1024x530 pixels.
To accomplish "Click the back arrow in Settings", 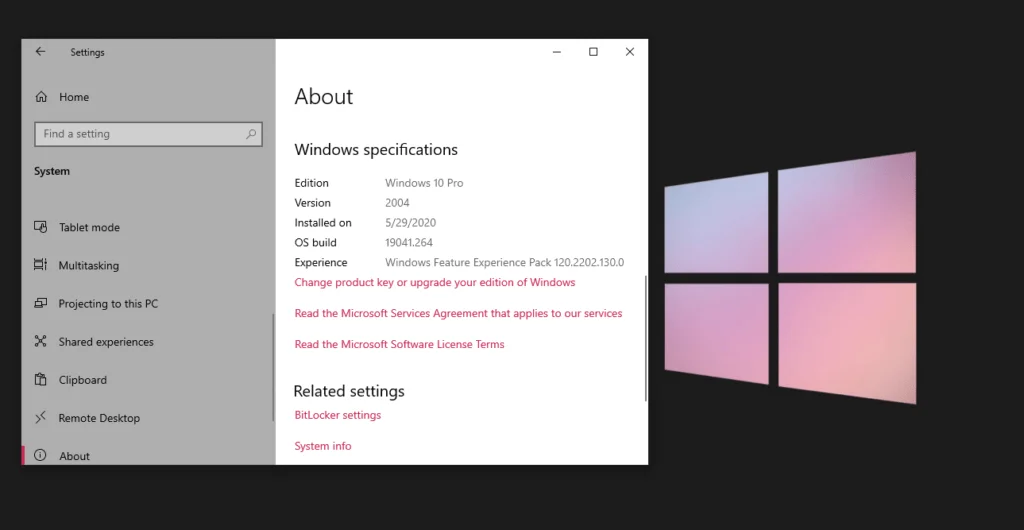I will 40,52.
